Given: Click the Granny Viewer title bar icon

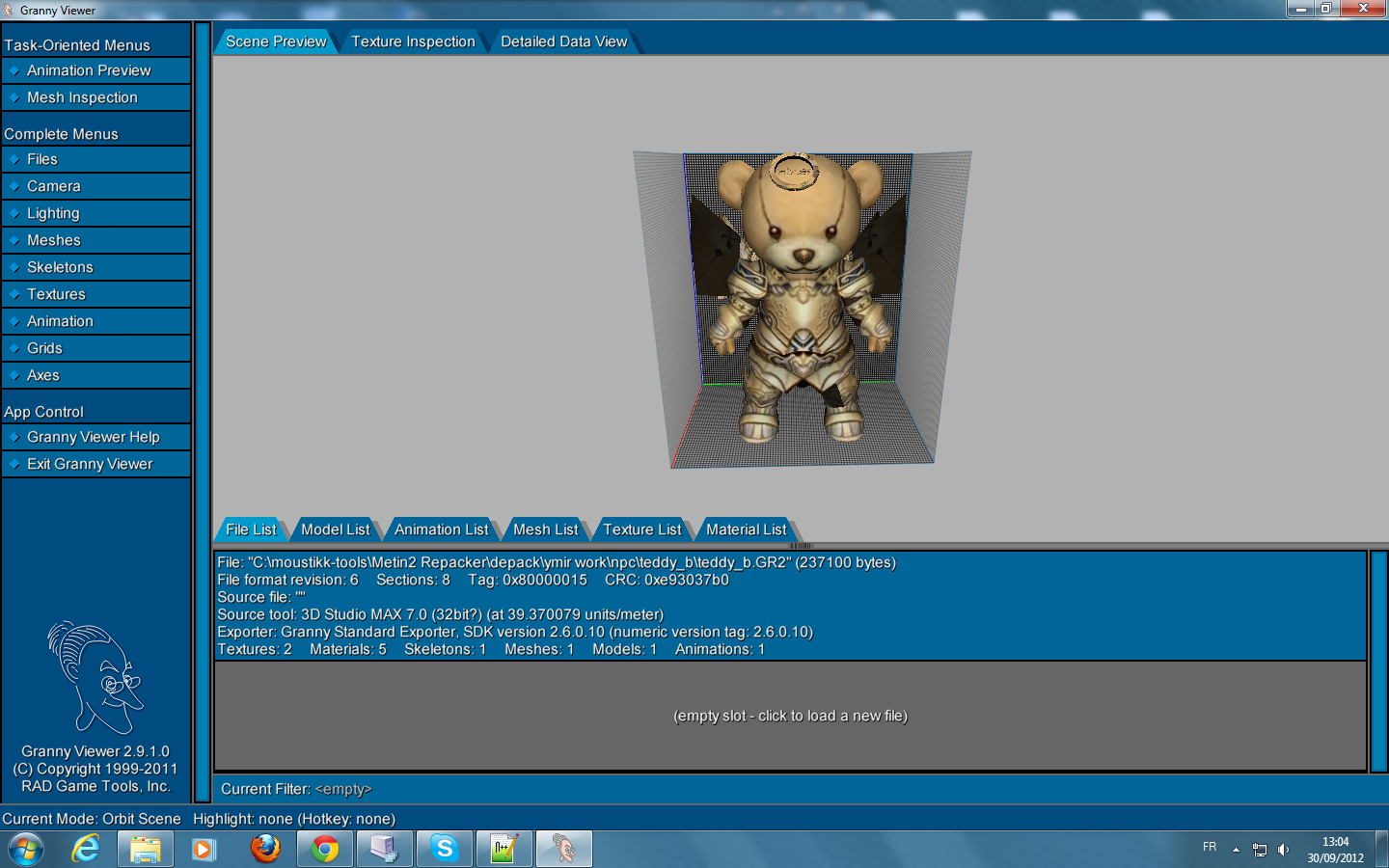Looking at the screenshot, I should (9, 10).
